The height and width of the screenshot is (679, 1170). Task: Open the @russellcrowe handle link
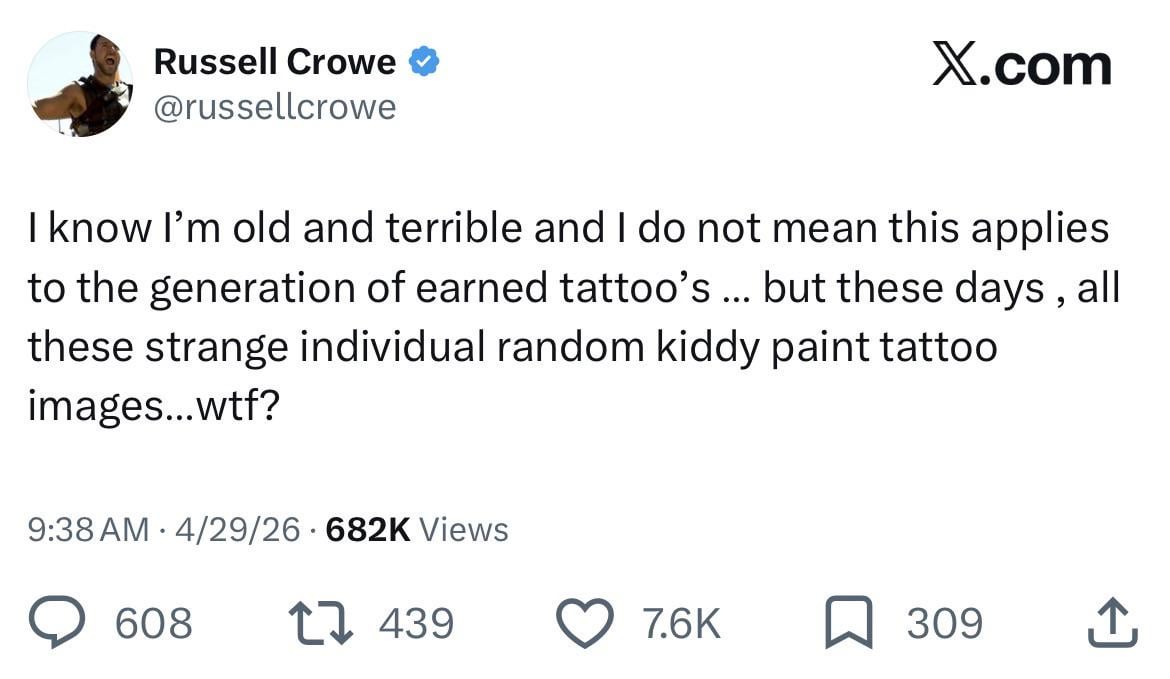tap(275, 106)
